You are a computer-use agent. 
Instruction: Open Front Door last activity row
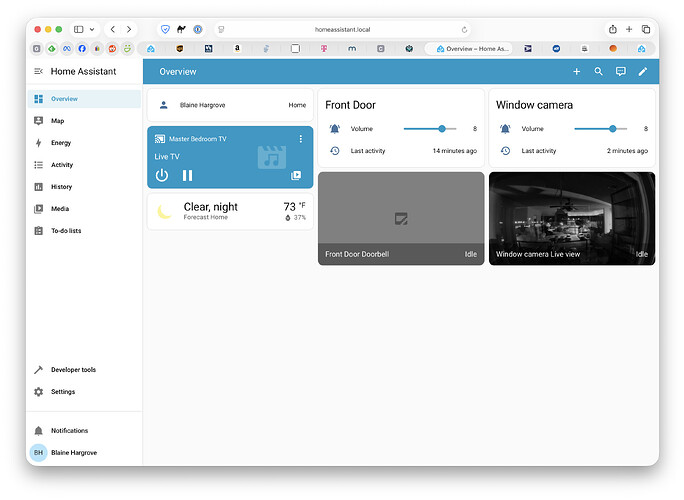[x=401, y=151]
